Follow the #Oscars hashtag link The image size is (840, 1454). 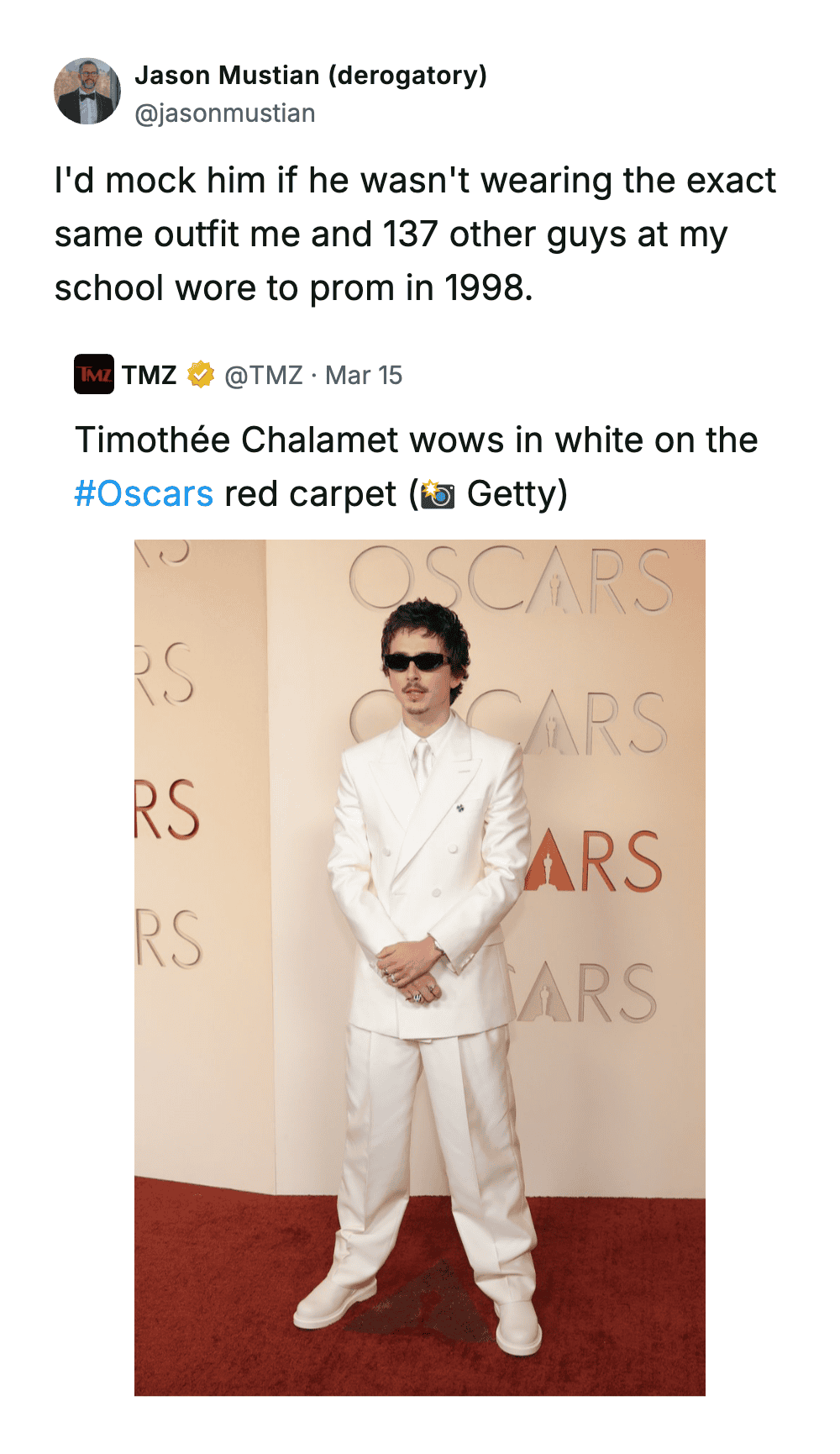coord(144,493)
